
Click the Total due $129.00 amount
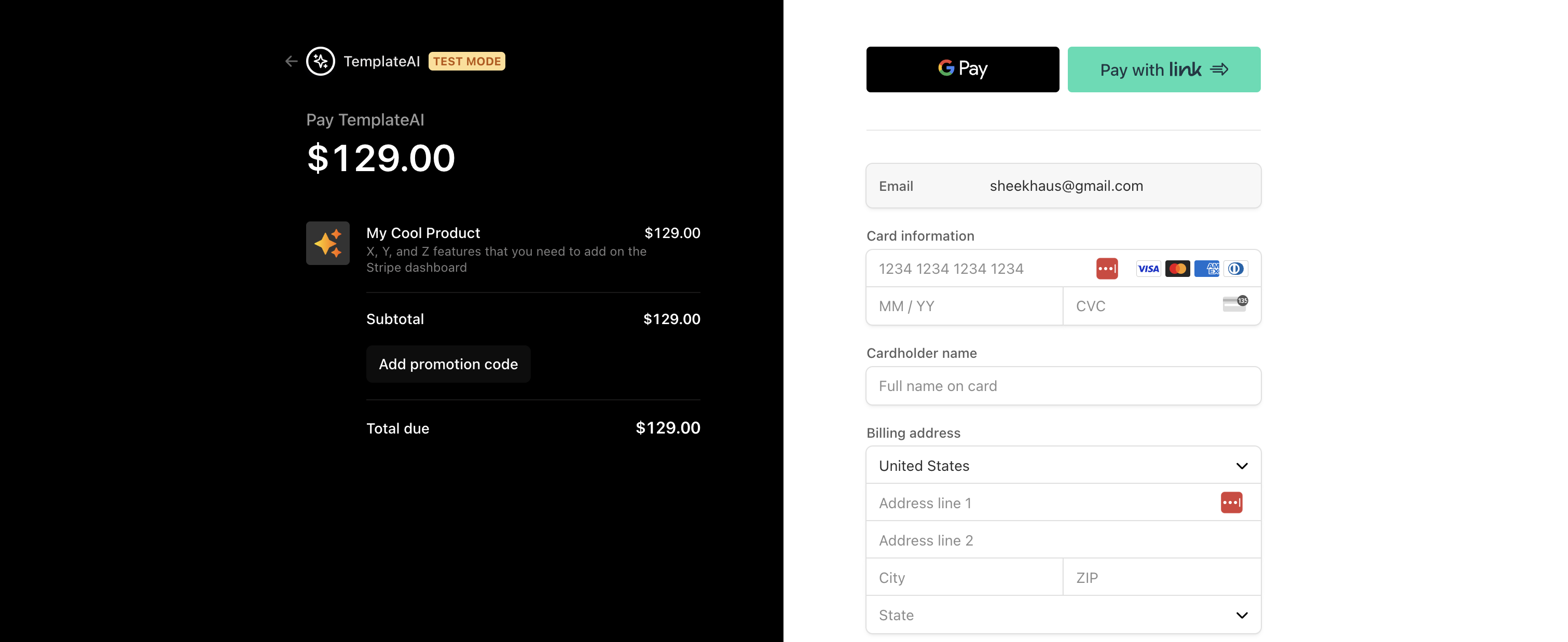tap(668, 428)
